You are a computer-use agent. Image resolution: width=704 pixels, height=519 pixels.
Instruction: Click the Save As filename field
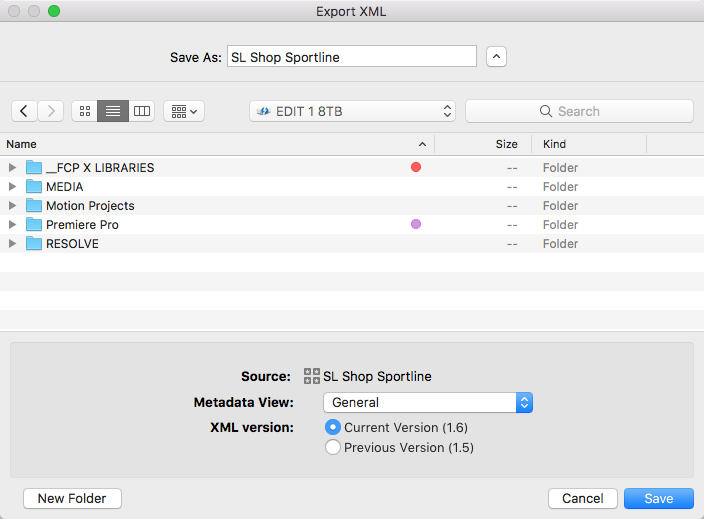[352, 57]
